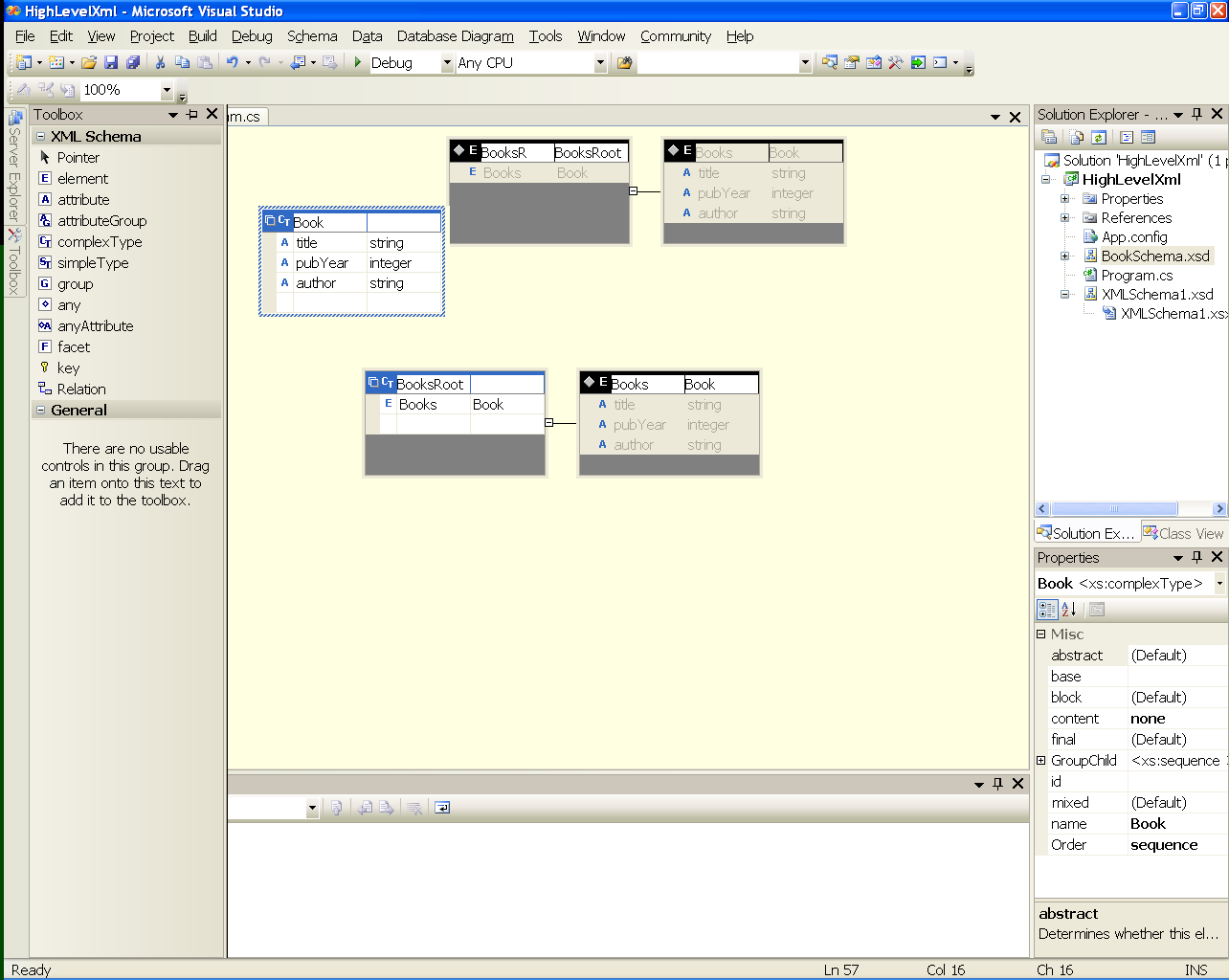Start debugging with the green play icon

click(x=357, y=62)
